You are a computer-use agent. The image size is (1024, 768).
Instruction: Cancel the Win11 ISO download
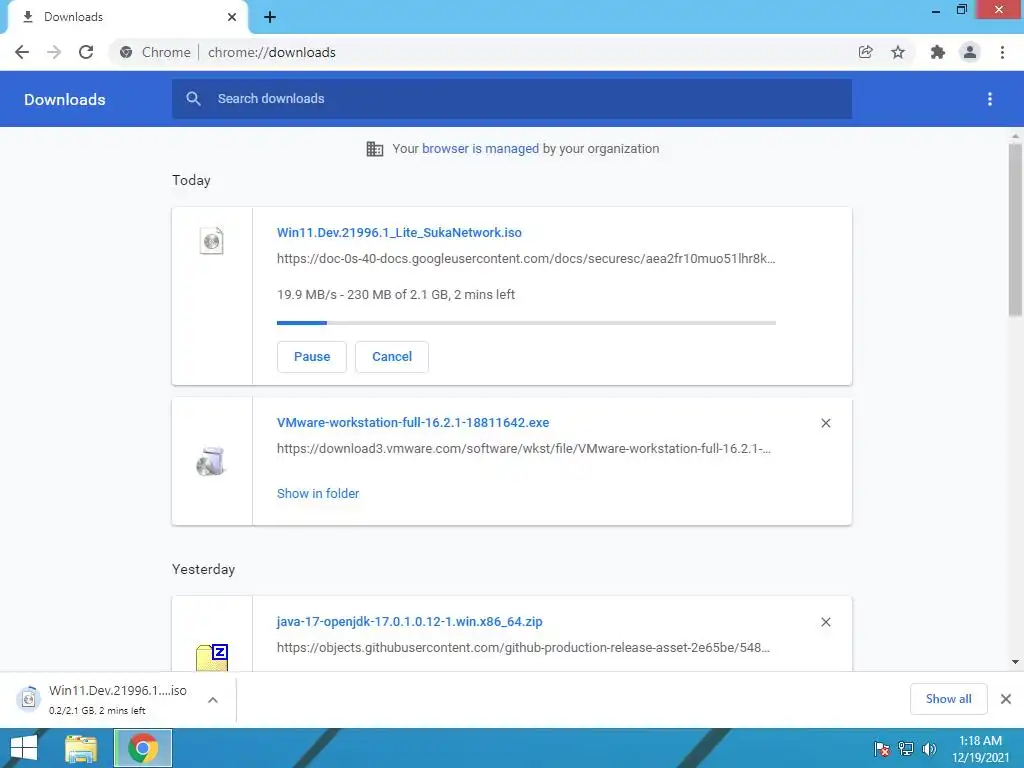pyautogui.click(x=392, y=357)
